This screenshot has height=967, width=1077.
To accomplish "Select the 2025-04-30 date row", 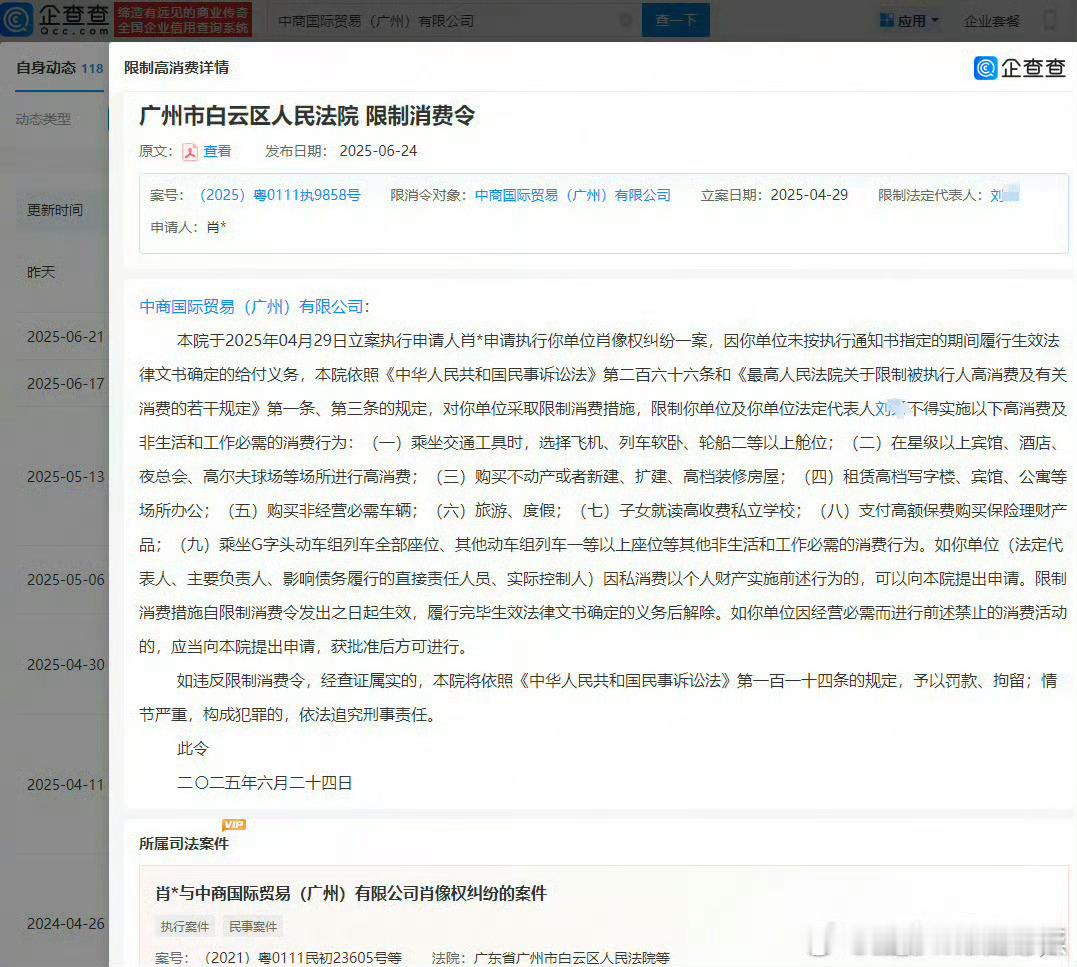I will click(66, 665).
